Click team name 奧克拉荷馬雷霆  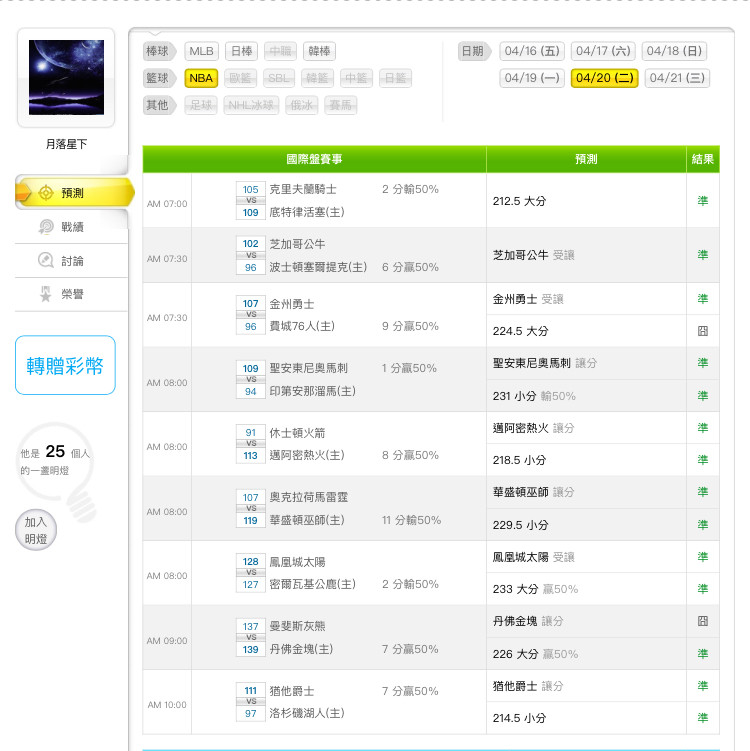308,497
